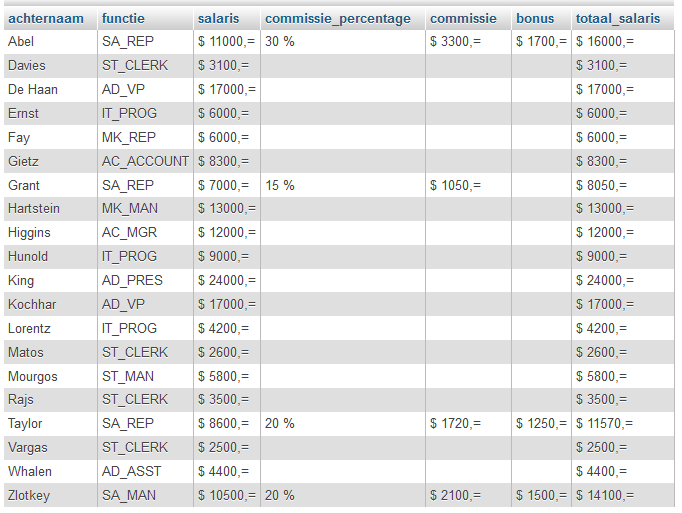Click Whalen's AD_ASST function cell
Viewport: 682px width, 513px height.
pyautogui.click(x=131, y=471)
